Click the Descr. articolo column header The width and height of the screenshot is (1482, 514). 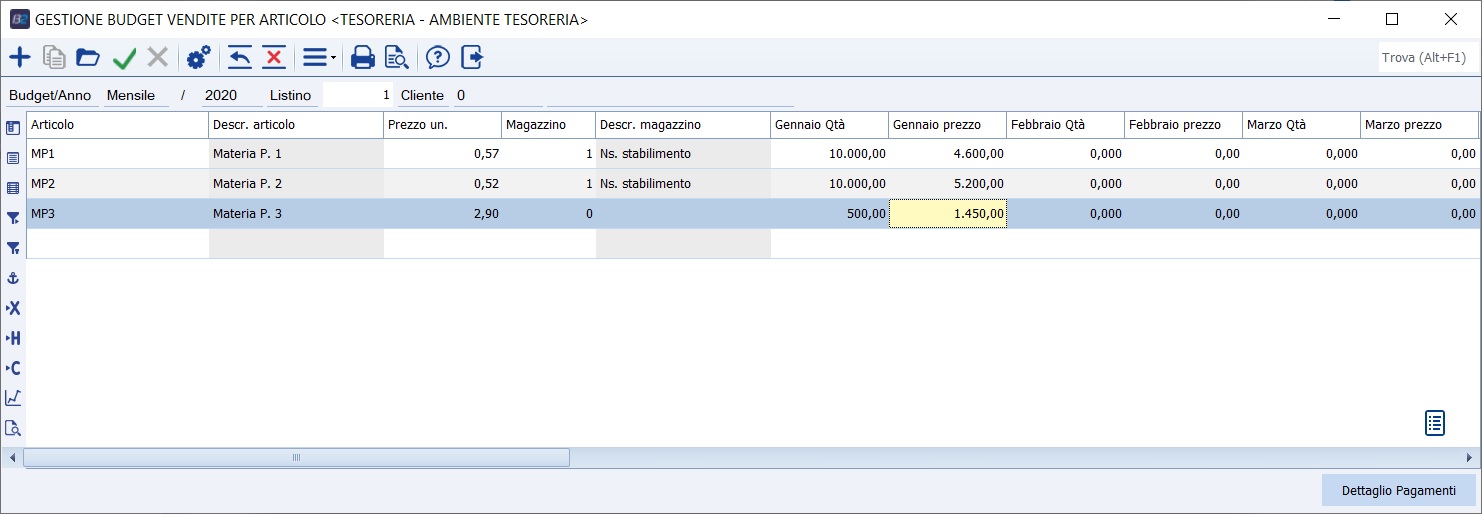pos(296,125)
